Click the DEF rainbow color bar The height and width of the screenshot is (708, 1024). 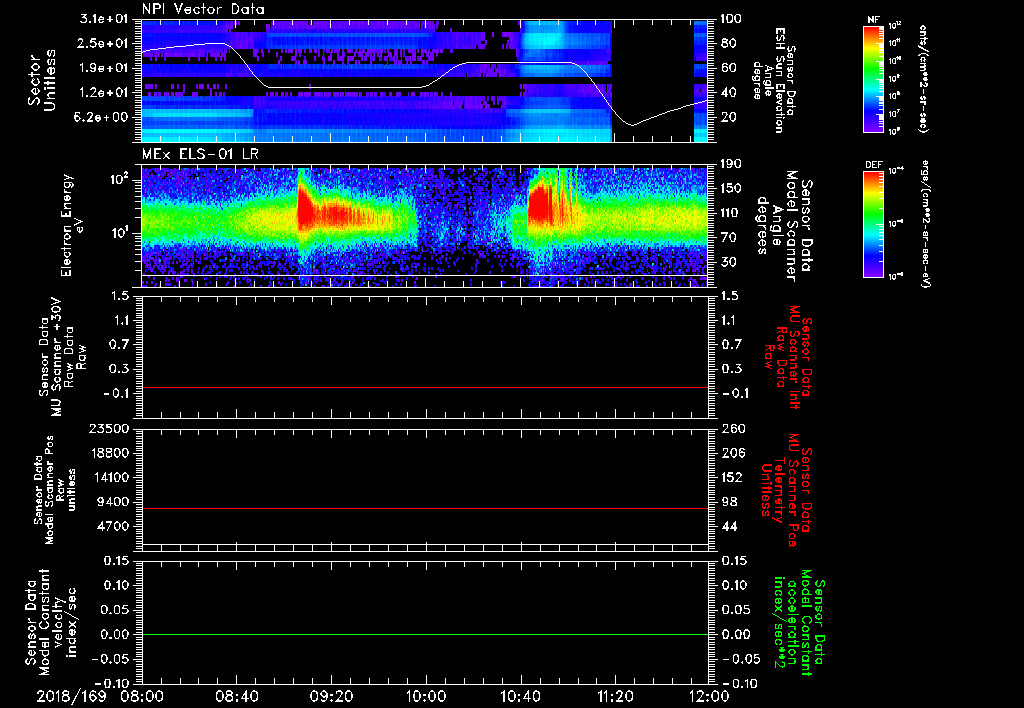873,224
